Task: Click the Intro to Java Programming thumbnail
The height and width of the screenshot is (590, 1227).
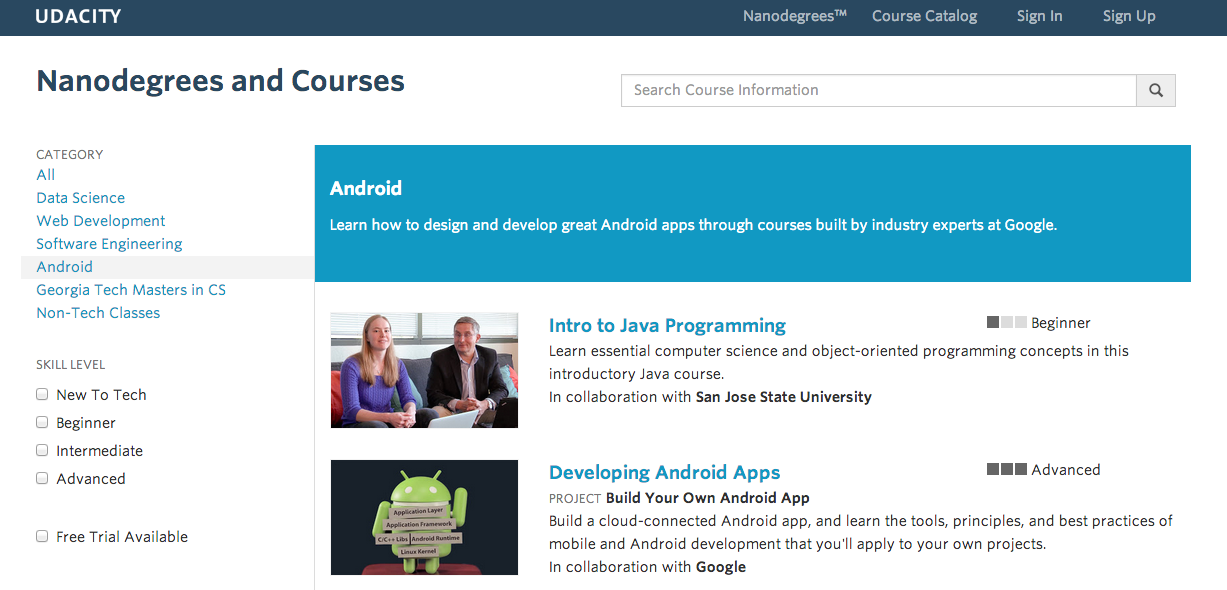Action: (x=424, y=370)
